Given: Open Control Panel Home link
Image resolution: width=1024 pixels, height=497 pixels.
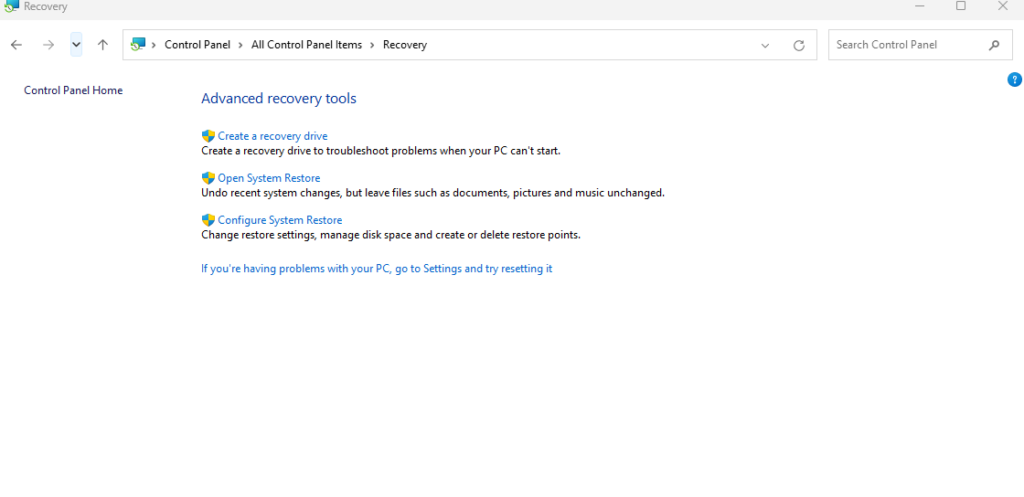Looking at the screenshot, I should (73, 90).
